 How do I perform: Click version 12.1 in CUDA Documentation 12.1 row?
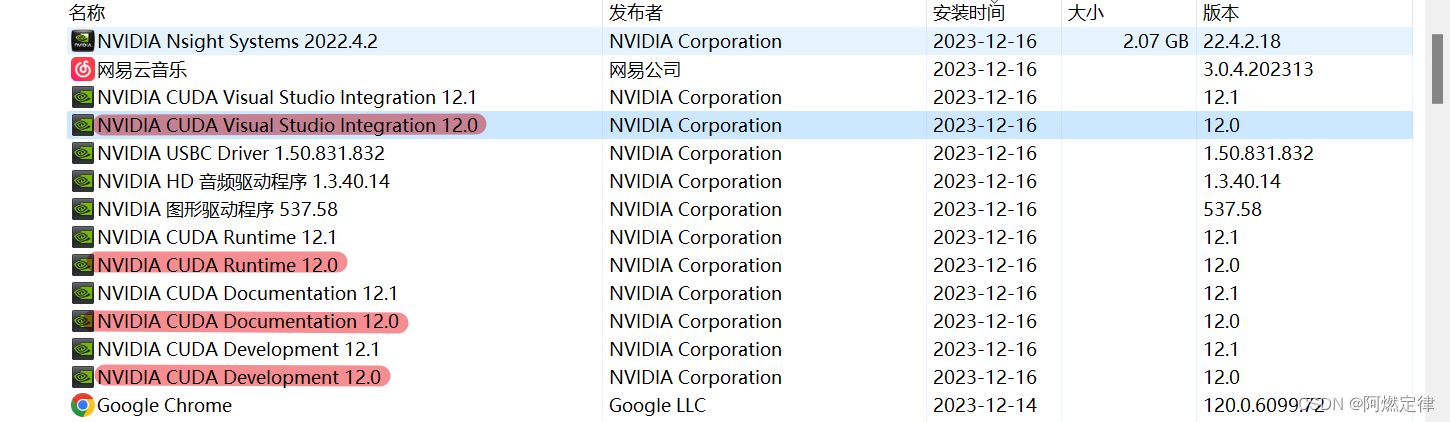1222,293
